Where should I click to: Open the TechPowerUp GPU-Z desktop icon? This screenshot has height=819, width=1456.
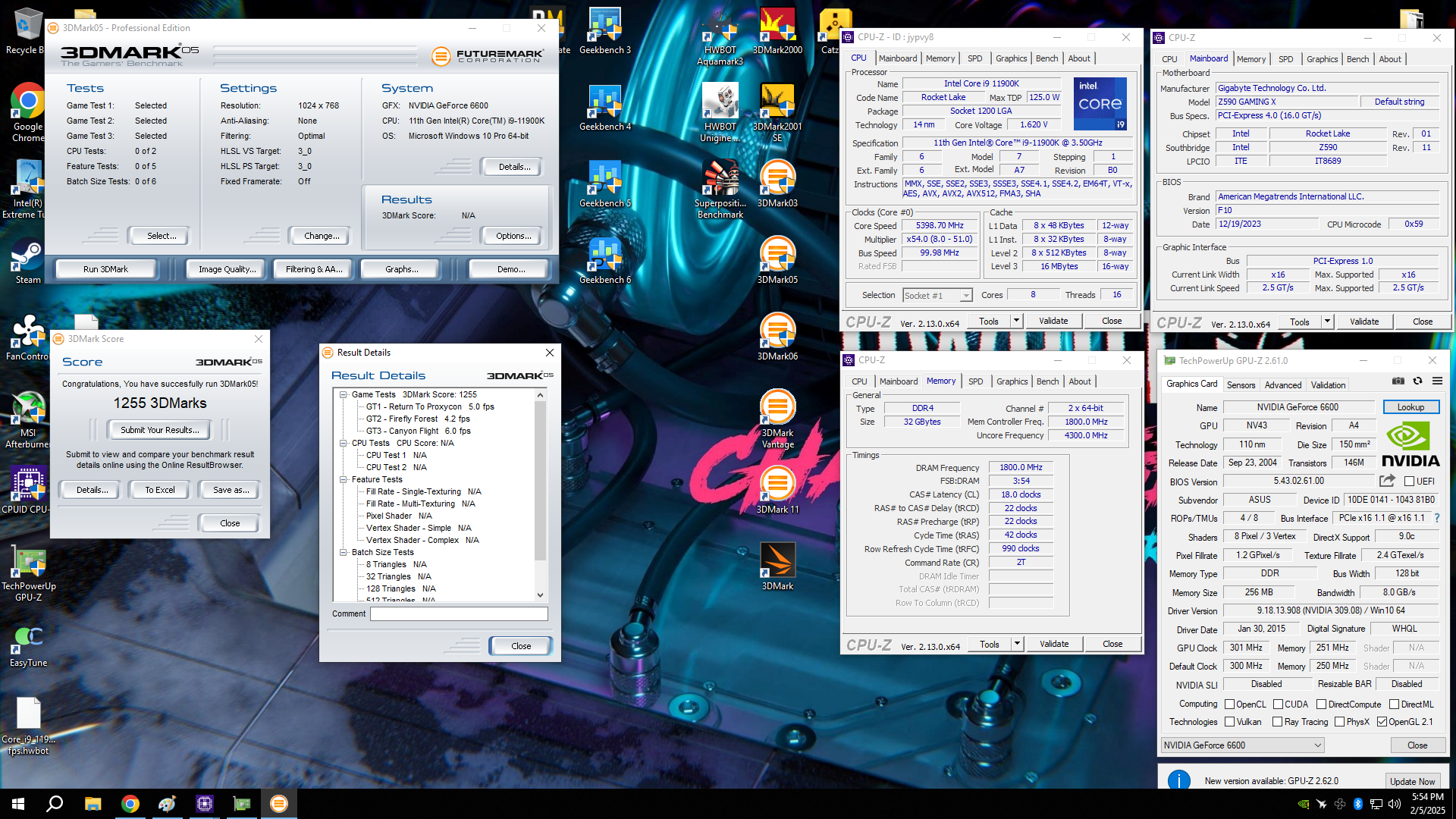click(28, 573)
